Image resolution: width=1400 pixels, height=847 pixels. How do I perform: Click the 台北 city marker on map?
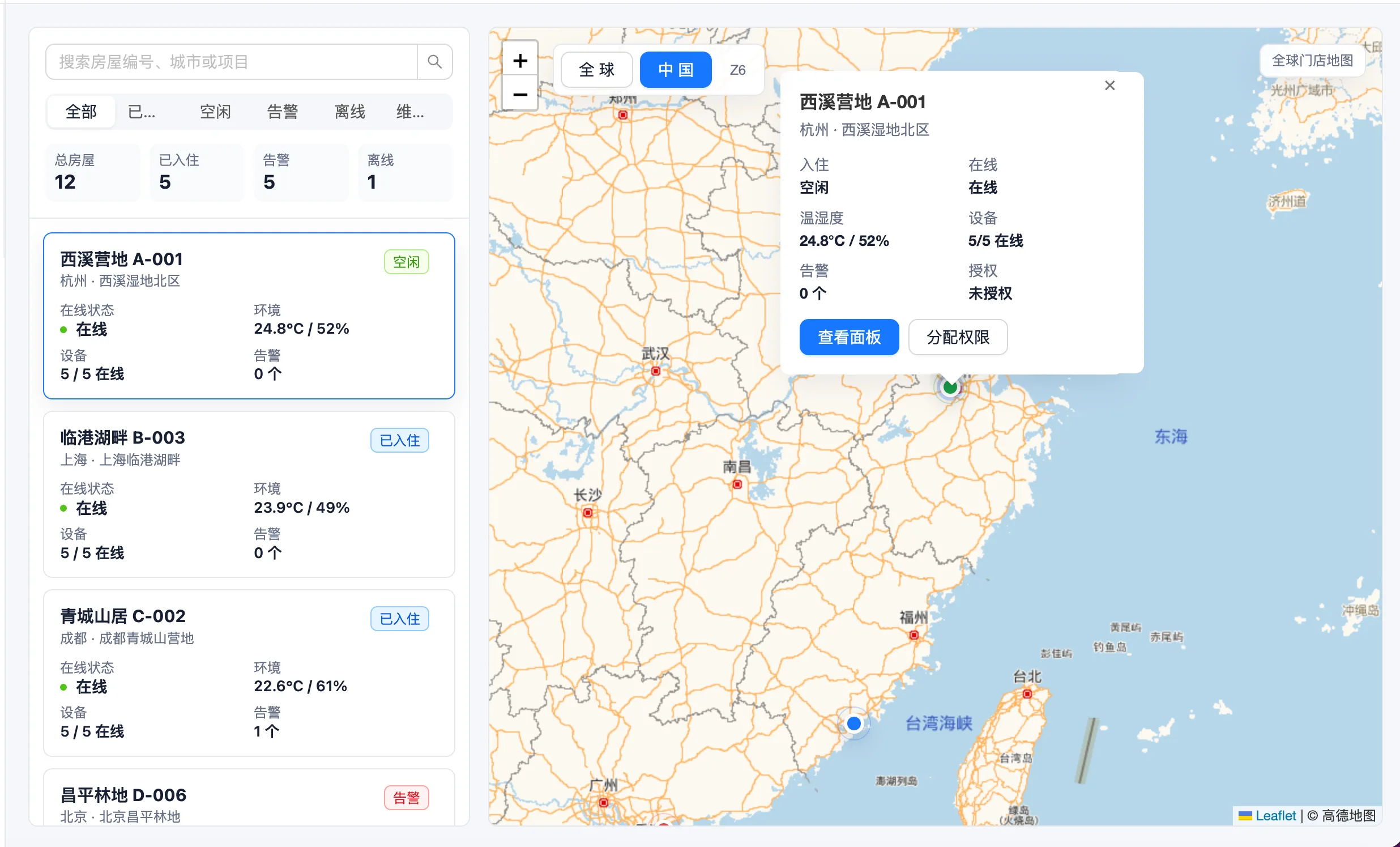click(1027, 693)
